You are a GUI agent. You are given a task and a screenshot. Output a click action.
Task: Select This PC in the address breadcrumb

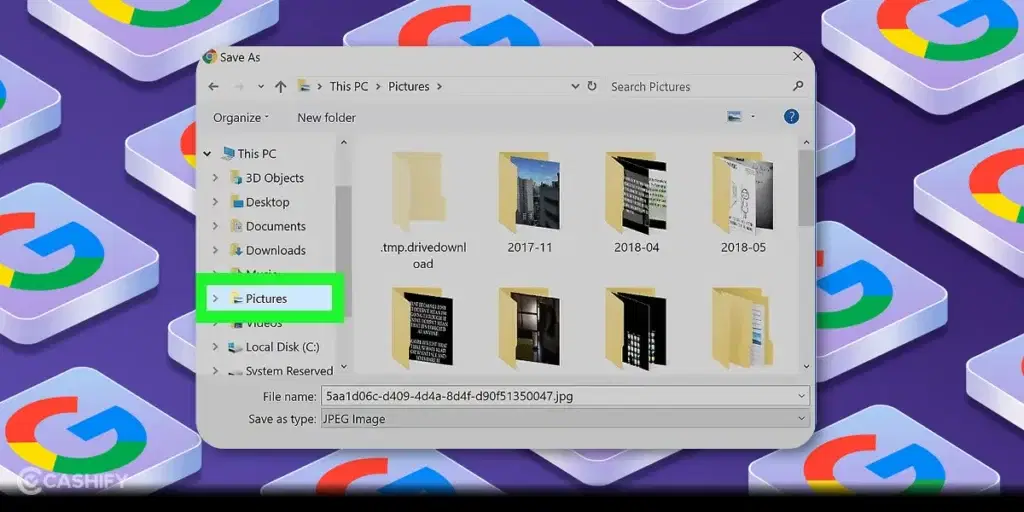[349, 86]
